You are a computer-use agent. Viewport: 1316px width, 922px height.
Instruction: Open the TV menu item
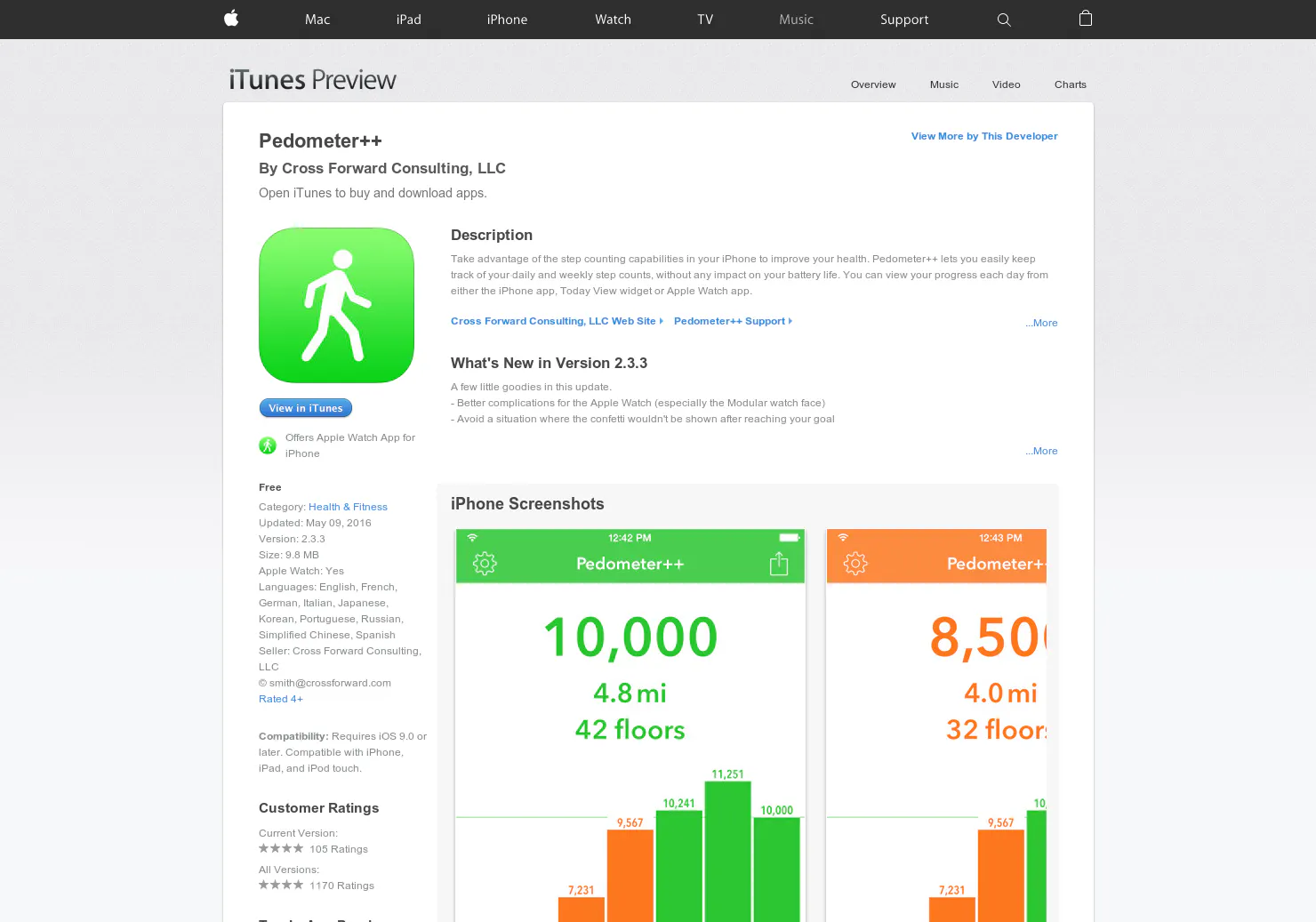[x=705, y=20]
